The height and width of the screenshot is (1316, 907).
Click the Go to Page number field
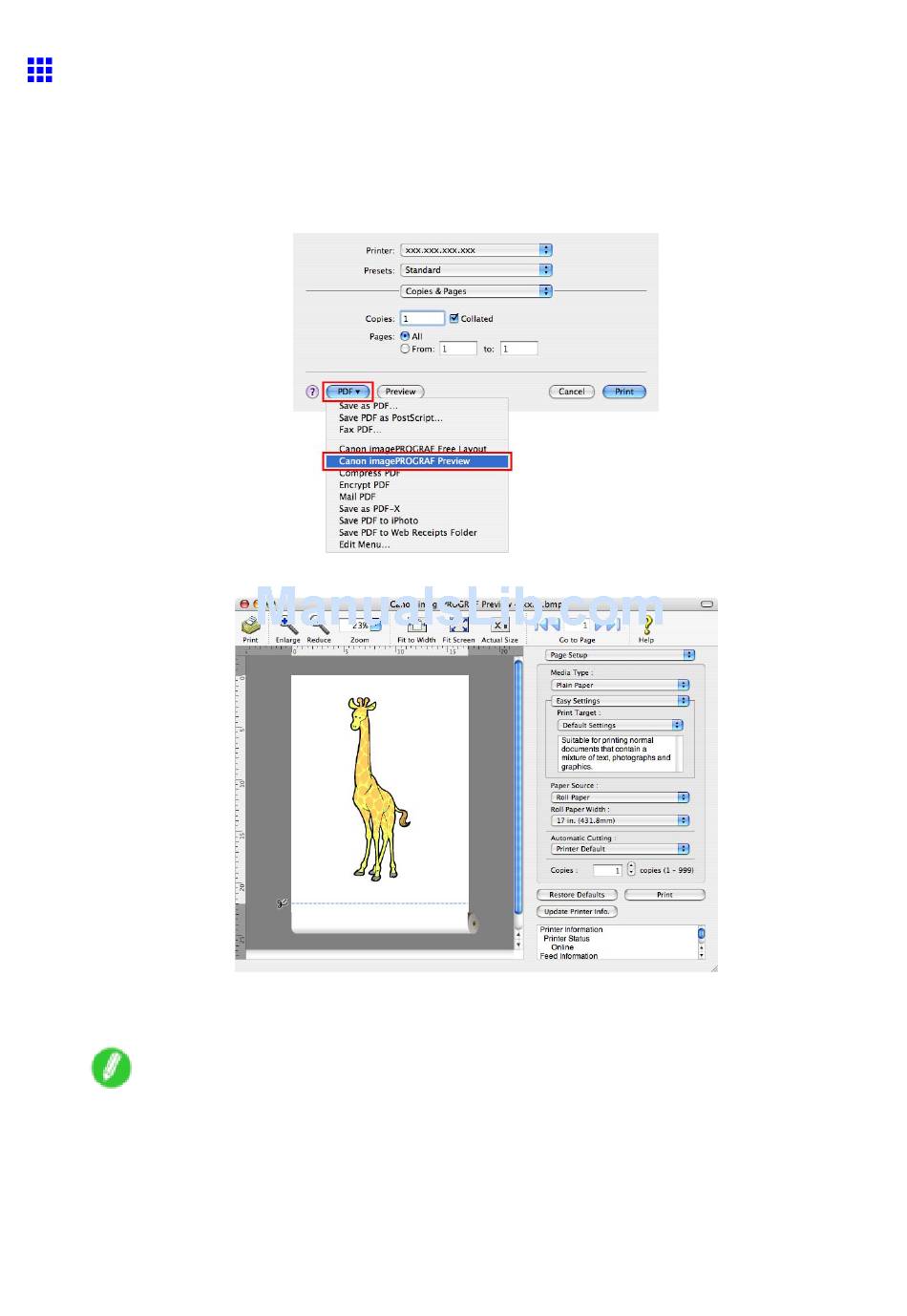point(579,625)
